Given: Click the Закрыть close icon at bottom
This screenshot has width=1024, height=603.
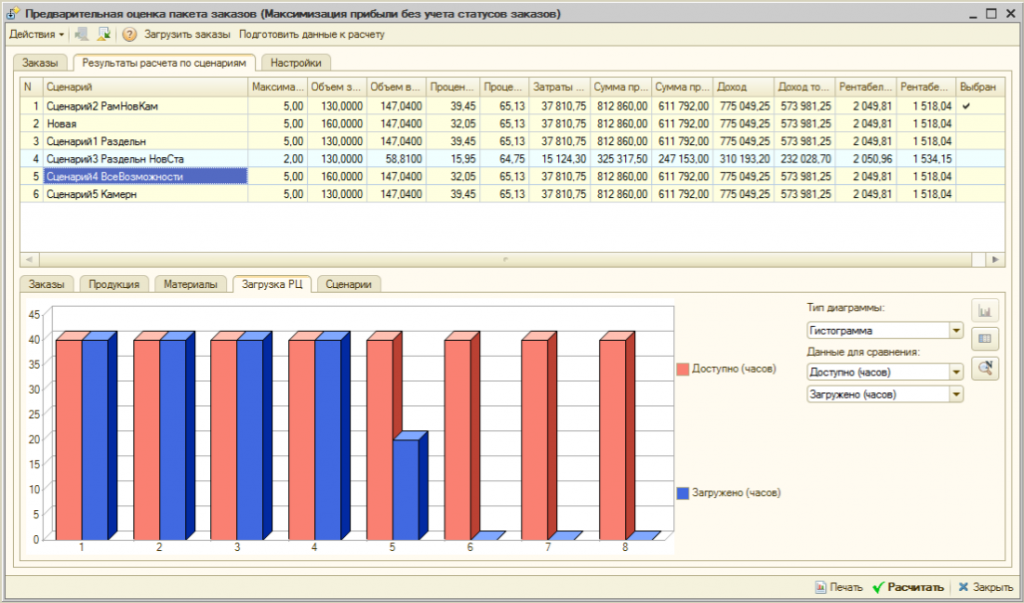Looking at the screenshot, I should click(963, 587).
